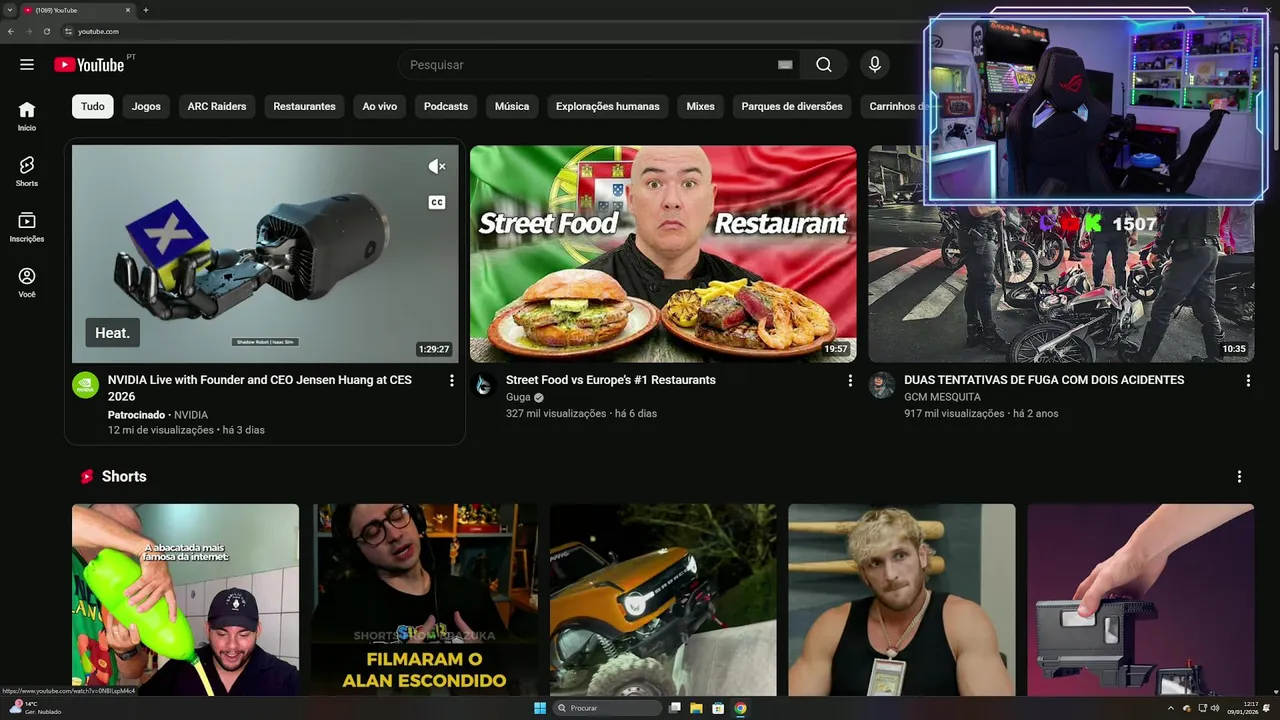Image resolution: width=1280 pixels, height=720 pixels.
Task: Click the browser back arrow
Action: click(11, 31)
